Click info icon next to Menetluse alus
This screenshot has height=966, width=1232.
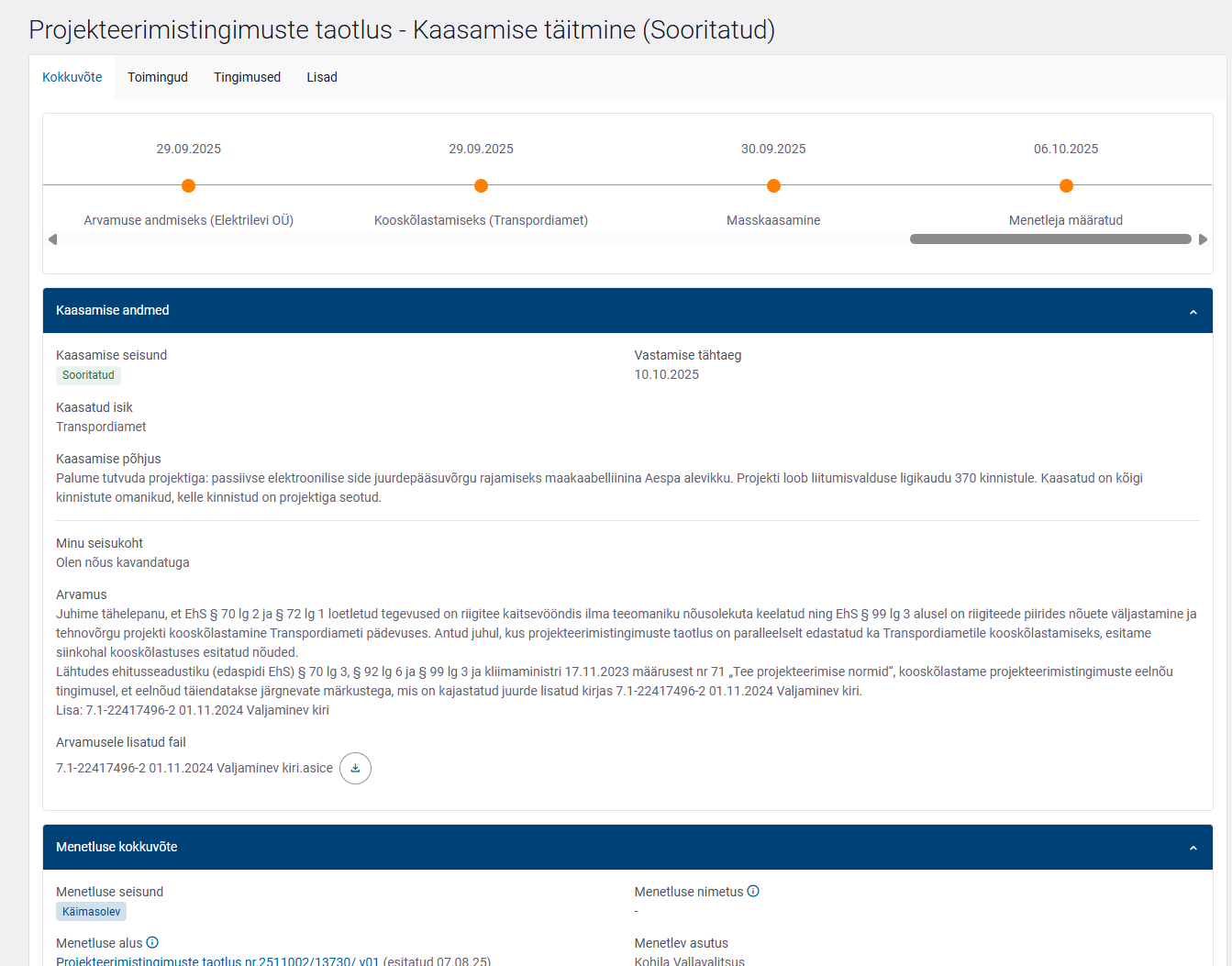[x=152, y=943]
